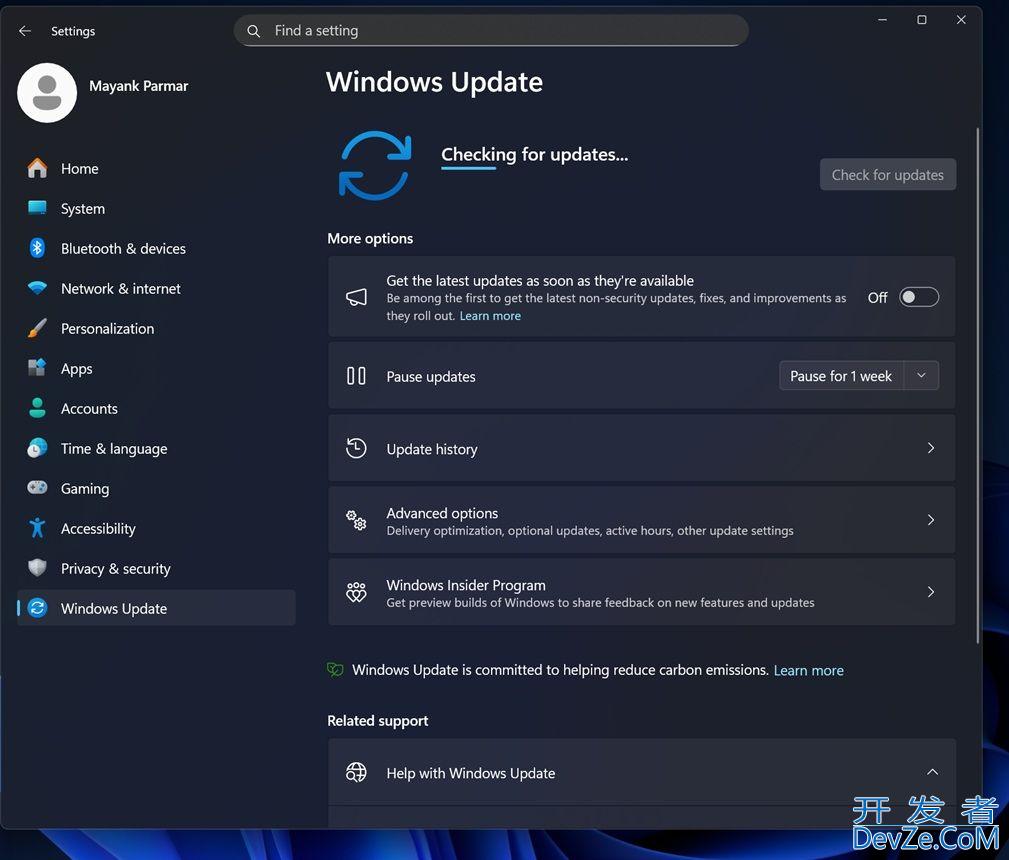1009x860 pixels.
Task: Click Pause for 1 week button
Action: [841, 376]
